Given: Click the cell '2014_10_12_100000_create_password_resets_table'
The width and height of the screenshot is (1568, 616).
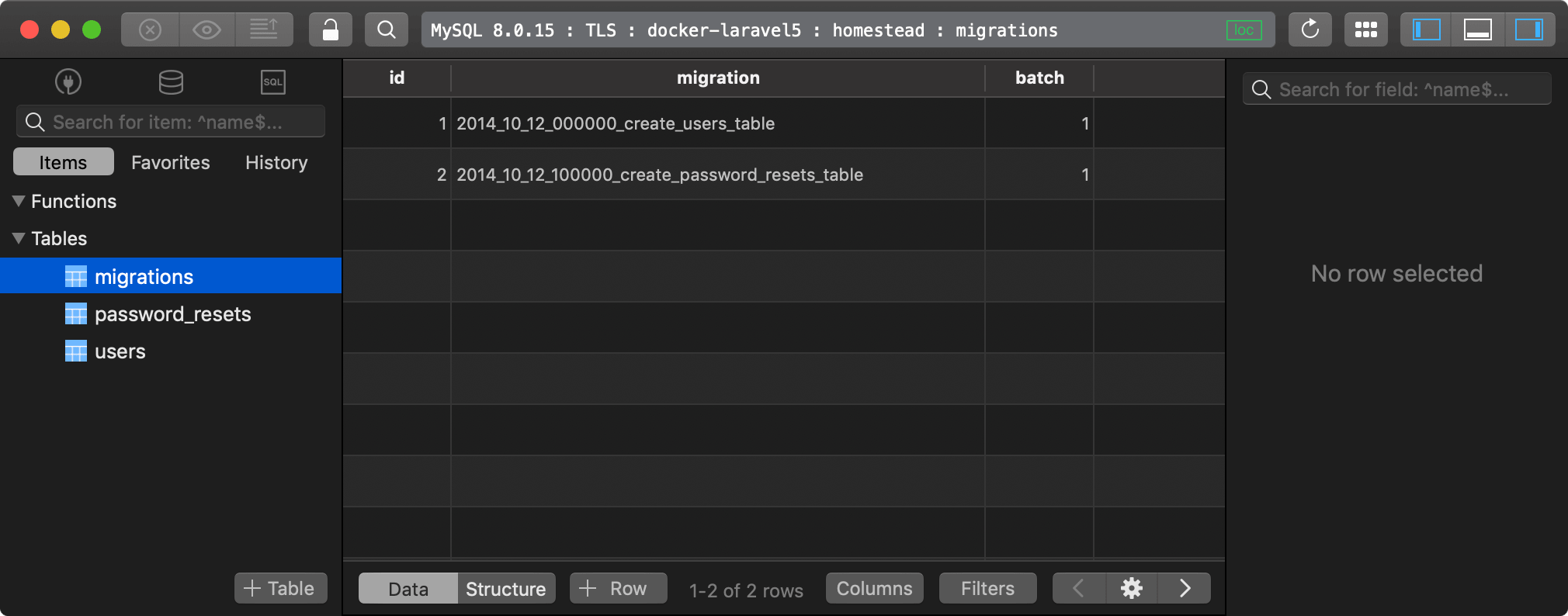Looking at the screenshot, I should (718, 175).
